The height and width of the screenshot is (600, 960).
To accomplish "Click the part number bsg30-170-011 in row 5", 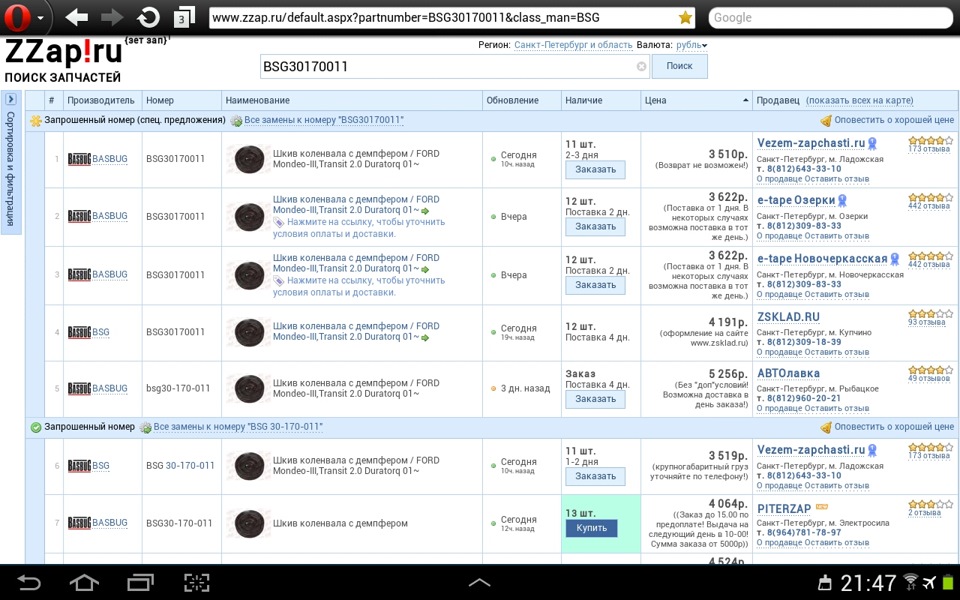I will (x=178, y=389).
